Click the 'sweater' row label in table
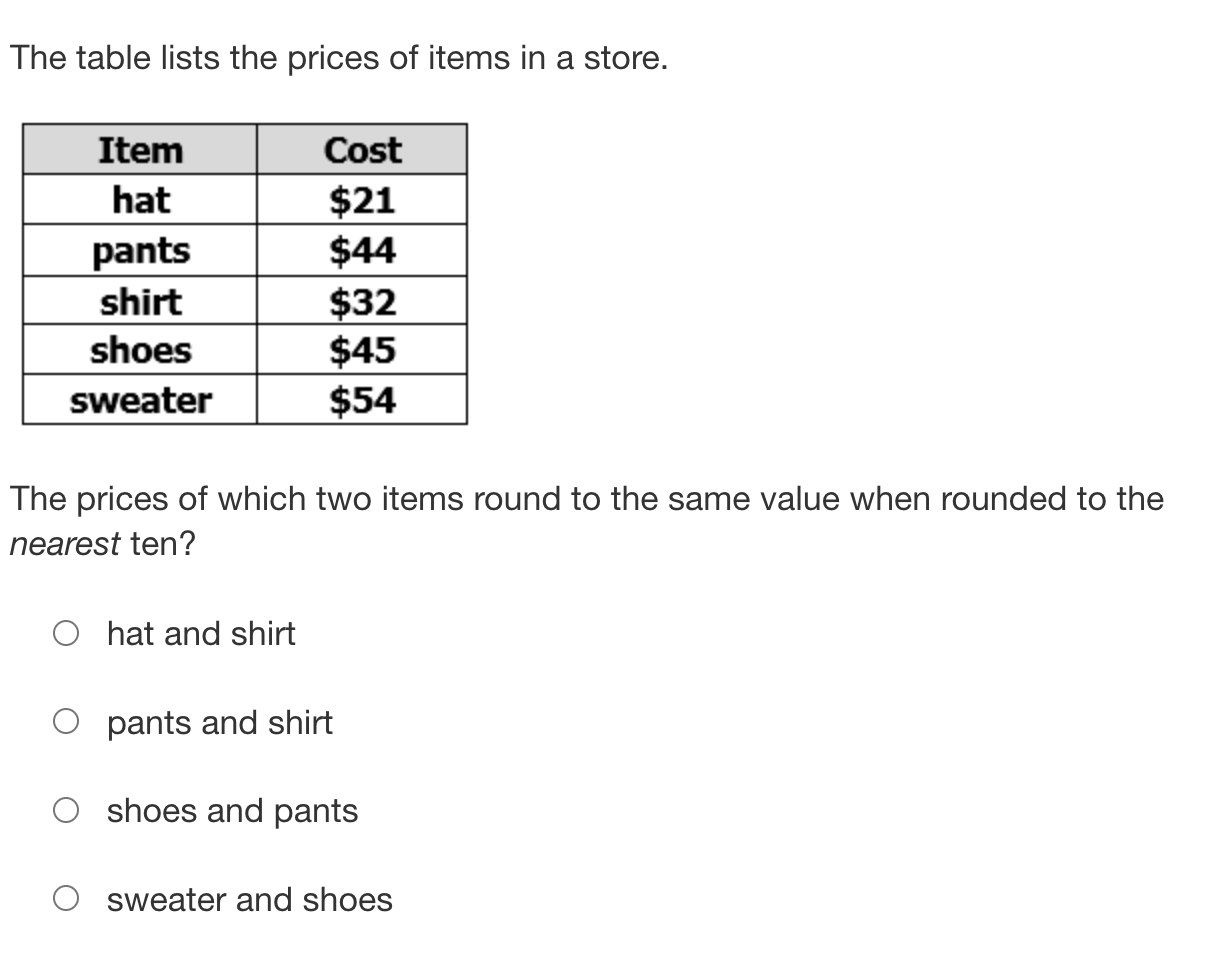This screenshot has width=1218, height=960. click(140, 401)
